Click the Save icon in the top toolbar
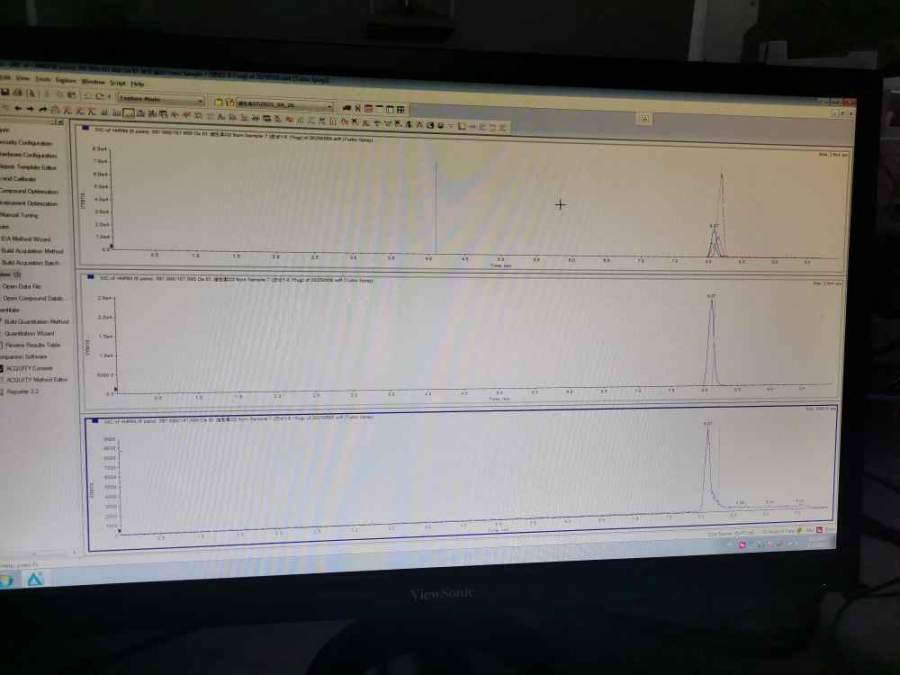The height and width of the screenshot is (675, 900). tap(5, 93)
